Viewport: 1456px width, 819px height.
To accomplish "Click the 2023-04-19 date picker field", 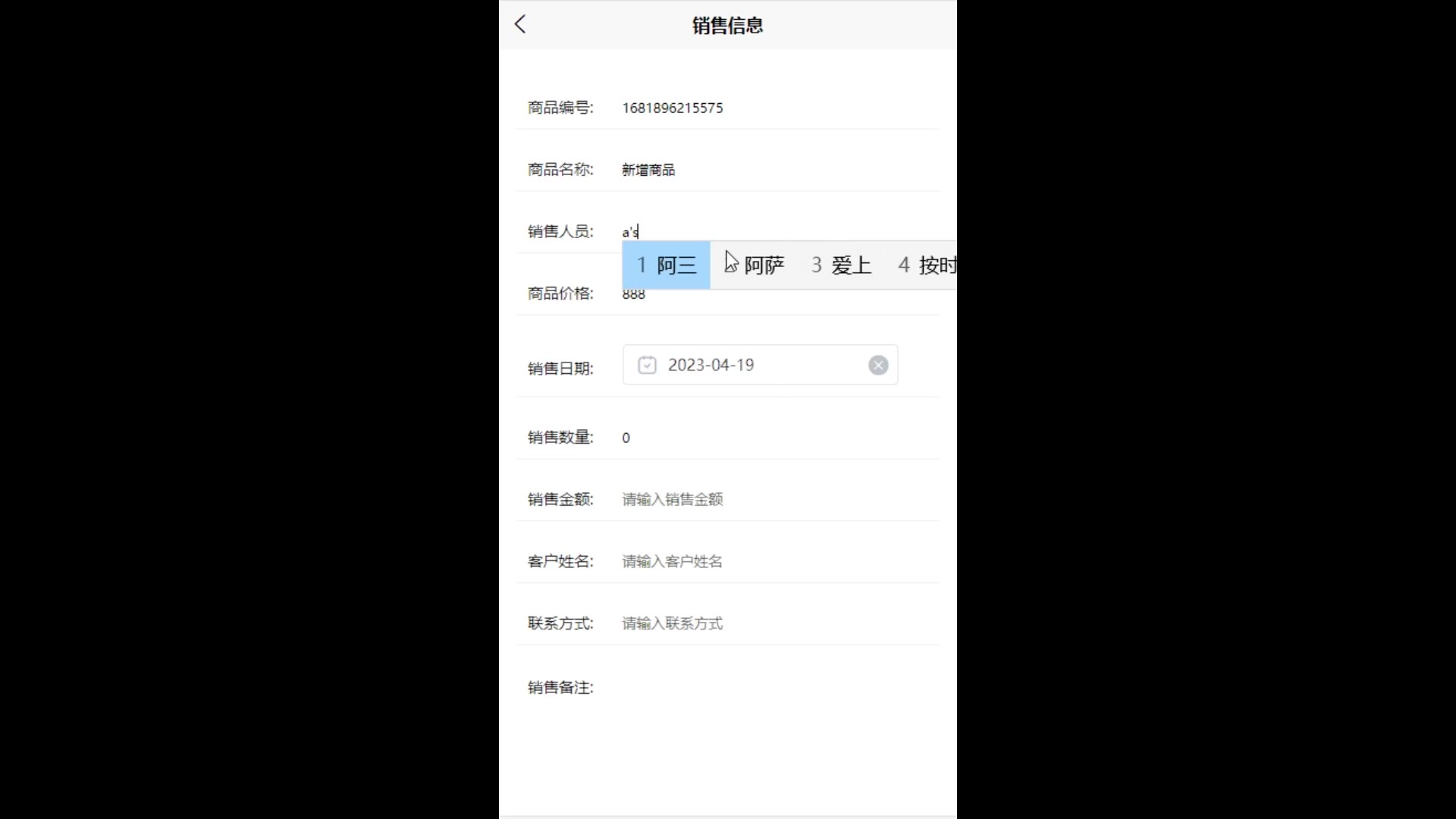I will pos(760,365).
